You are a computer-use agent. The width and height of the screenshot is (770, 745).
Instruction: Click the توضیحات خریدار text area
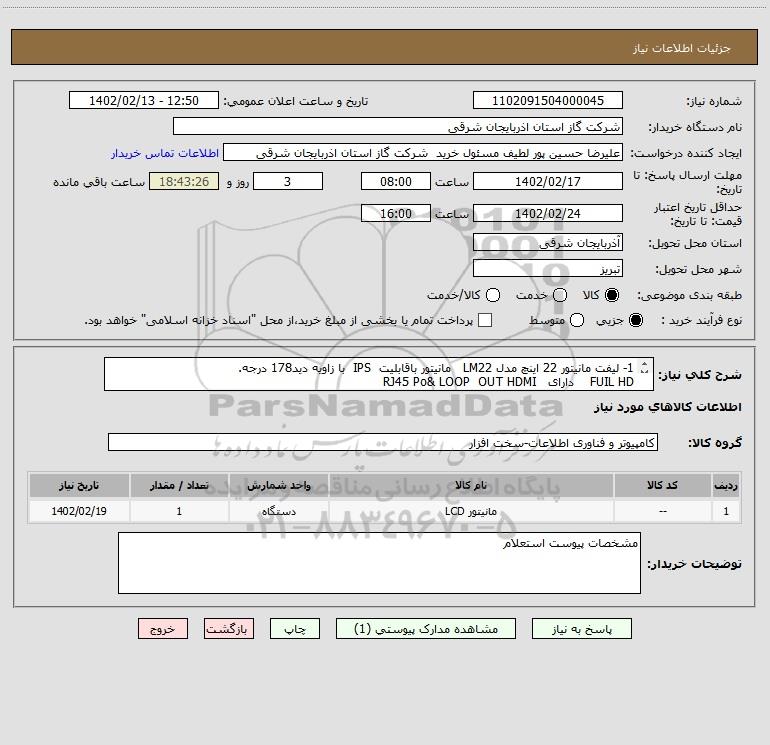point(379,563)
